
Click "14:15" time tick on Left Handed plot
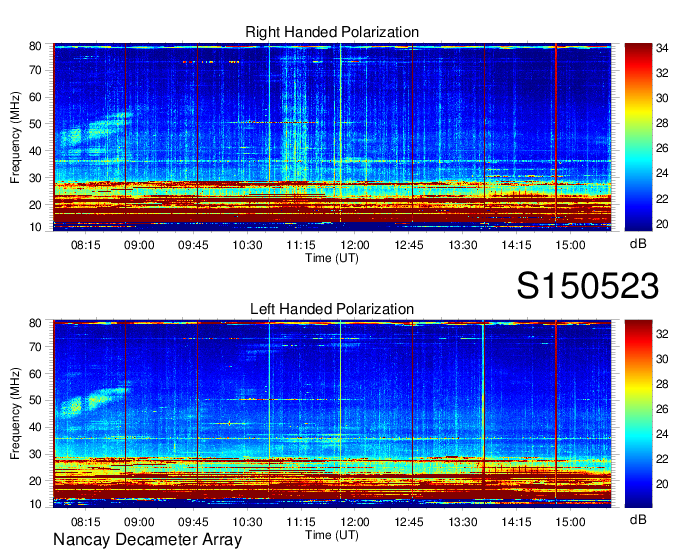coord(517,522)
